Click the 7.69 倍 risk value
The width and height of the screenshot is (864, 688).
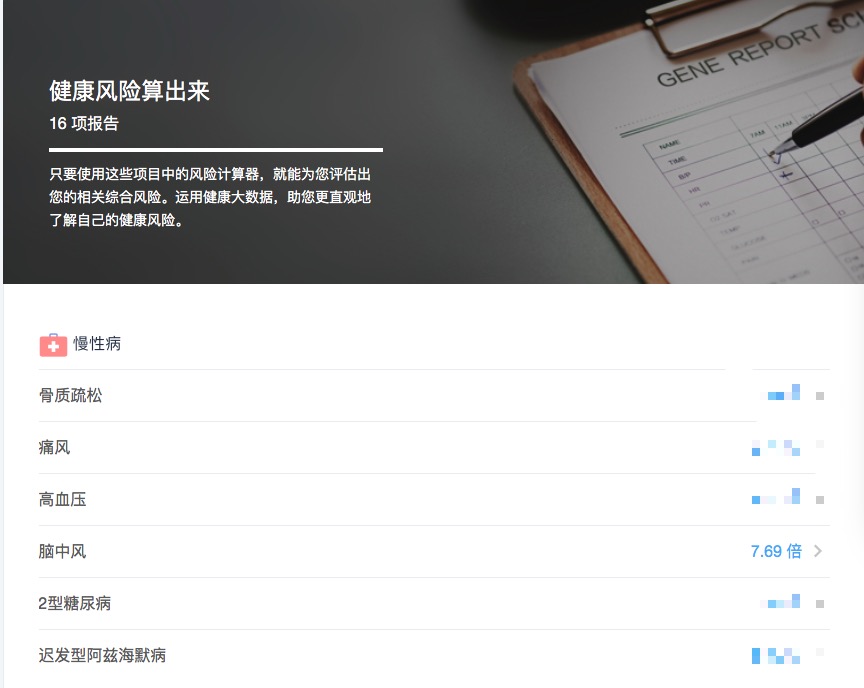click(776, 551)
